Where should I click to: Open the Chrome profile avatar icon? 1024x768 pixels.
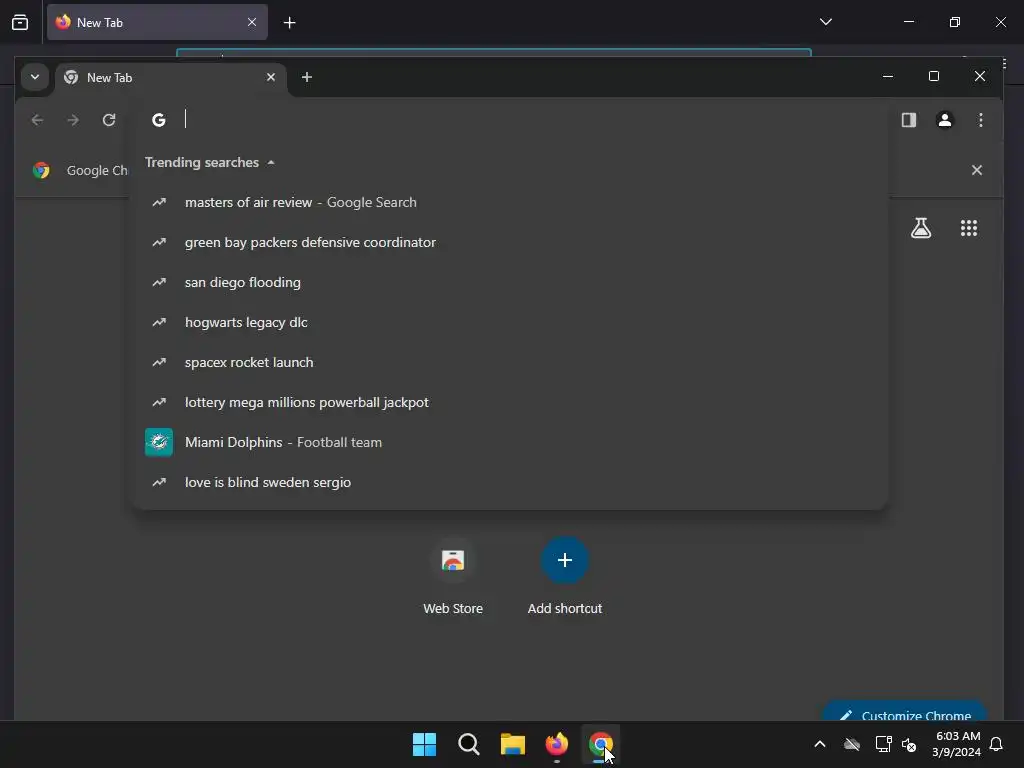pos(944,120)
